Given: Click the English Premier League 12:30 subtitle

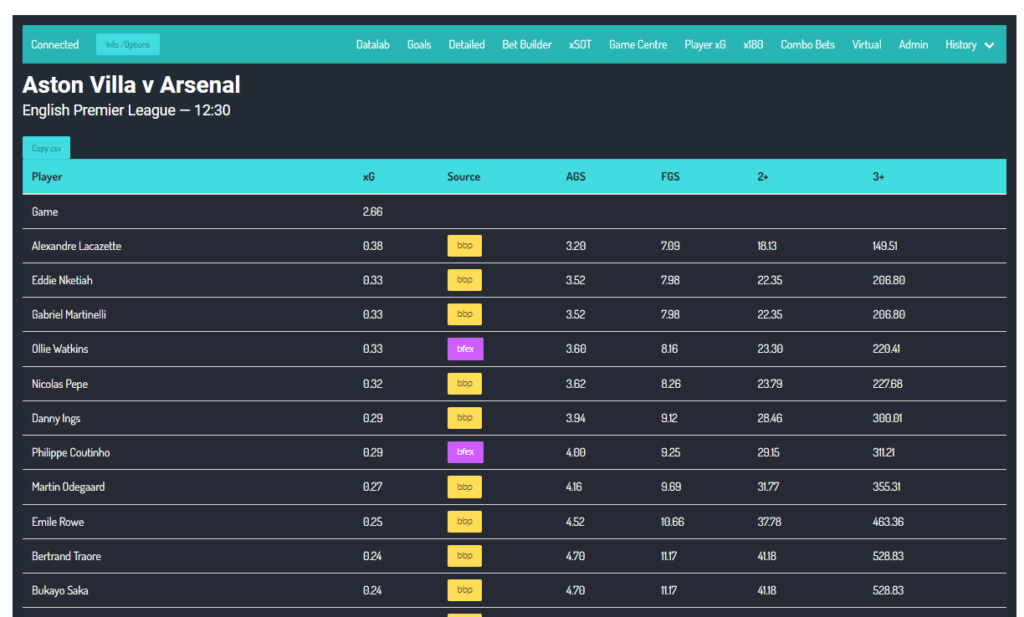Looking at the screenshot, I should [x=126, y=110].
